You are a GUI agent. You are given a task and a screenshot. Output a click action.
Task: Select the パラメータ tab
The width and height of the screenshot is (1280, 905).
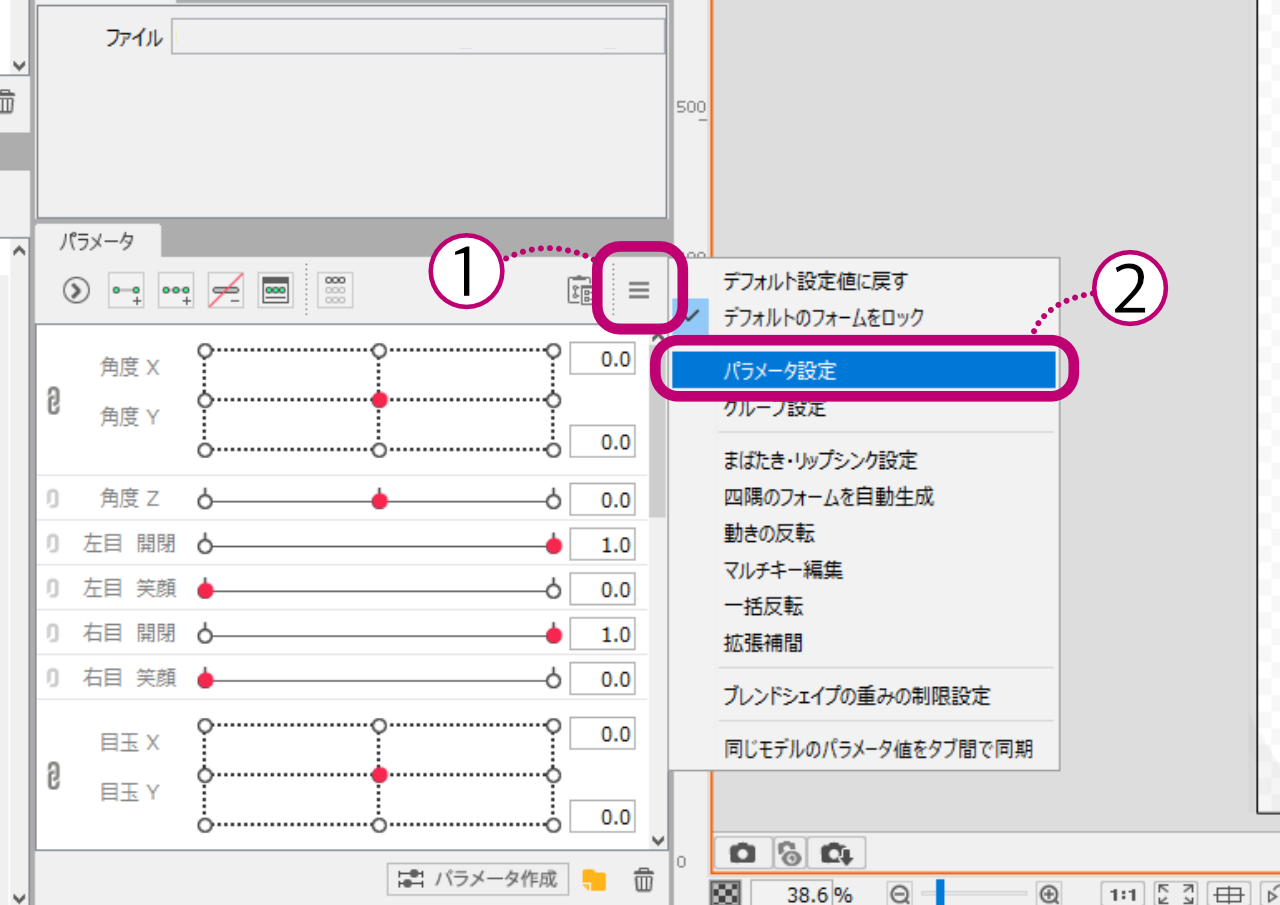[96, 241]
